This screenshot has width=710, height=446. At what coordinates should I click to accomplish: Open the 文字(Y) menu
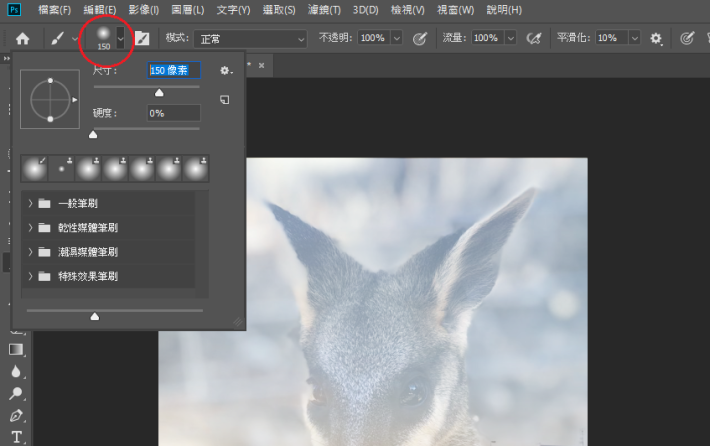coord(233,10)
